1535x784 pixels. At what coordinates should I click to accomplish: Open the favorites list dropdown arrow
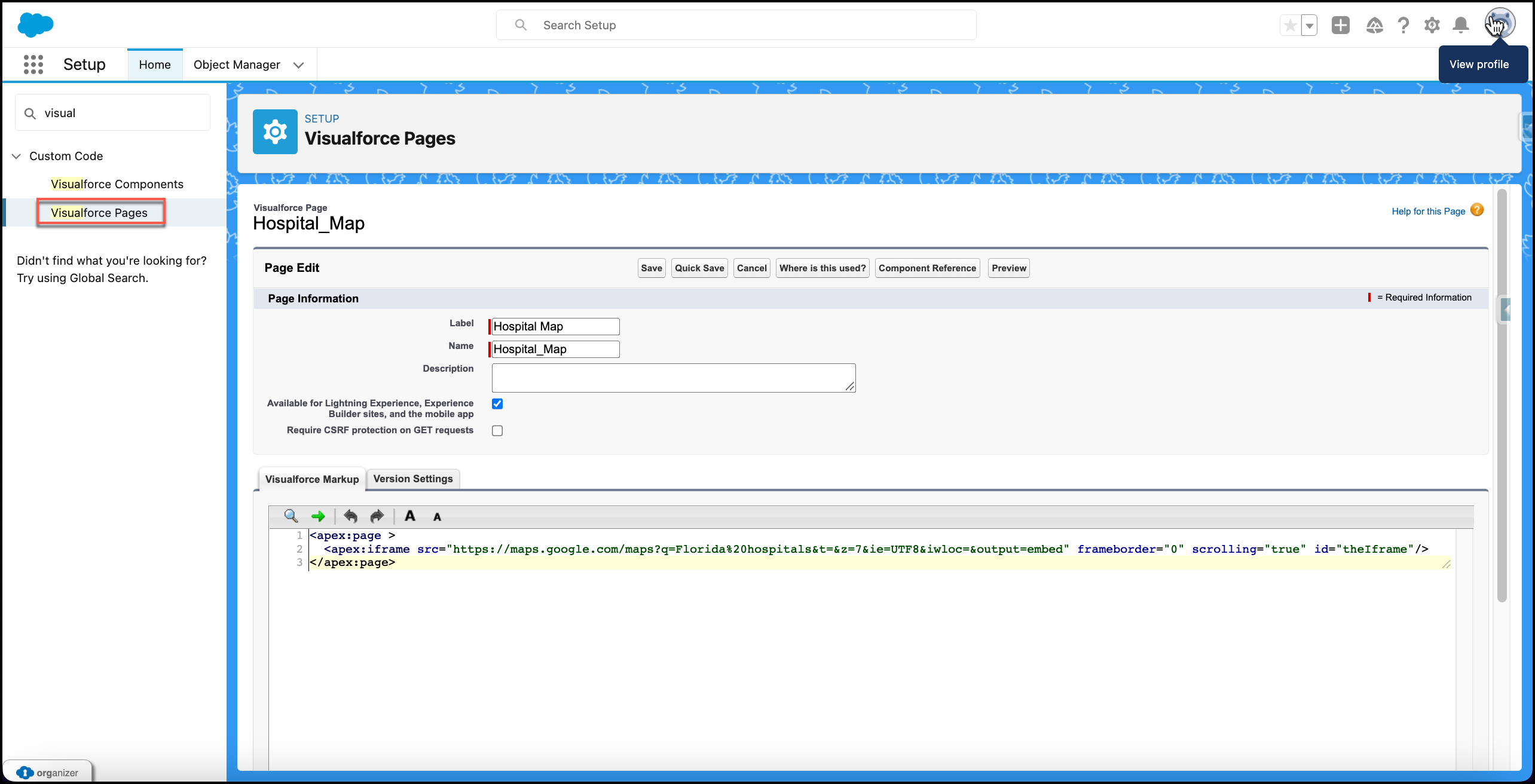click(x=1309, y=25)
